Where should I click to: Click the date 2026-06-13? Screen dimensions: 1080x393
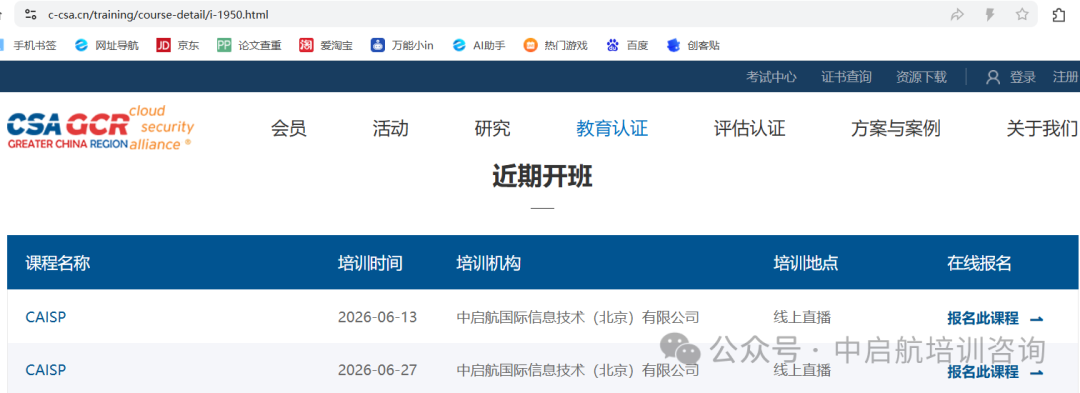point(377,317)
